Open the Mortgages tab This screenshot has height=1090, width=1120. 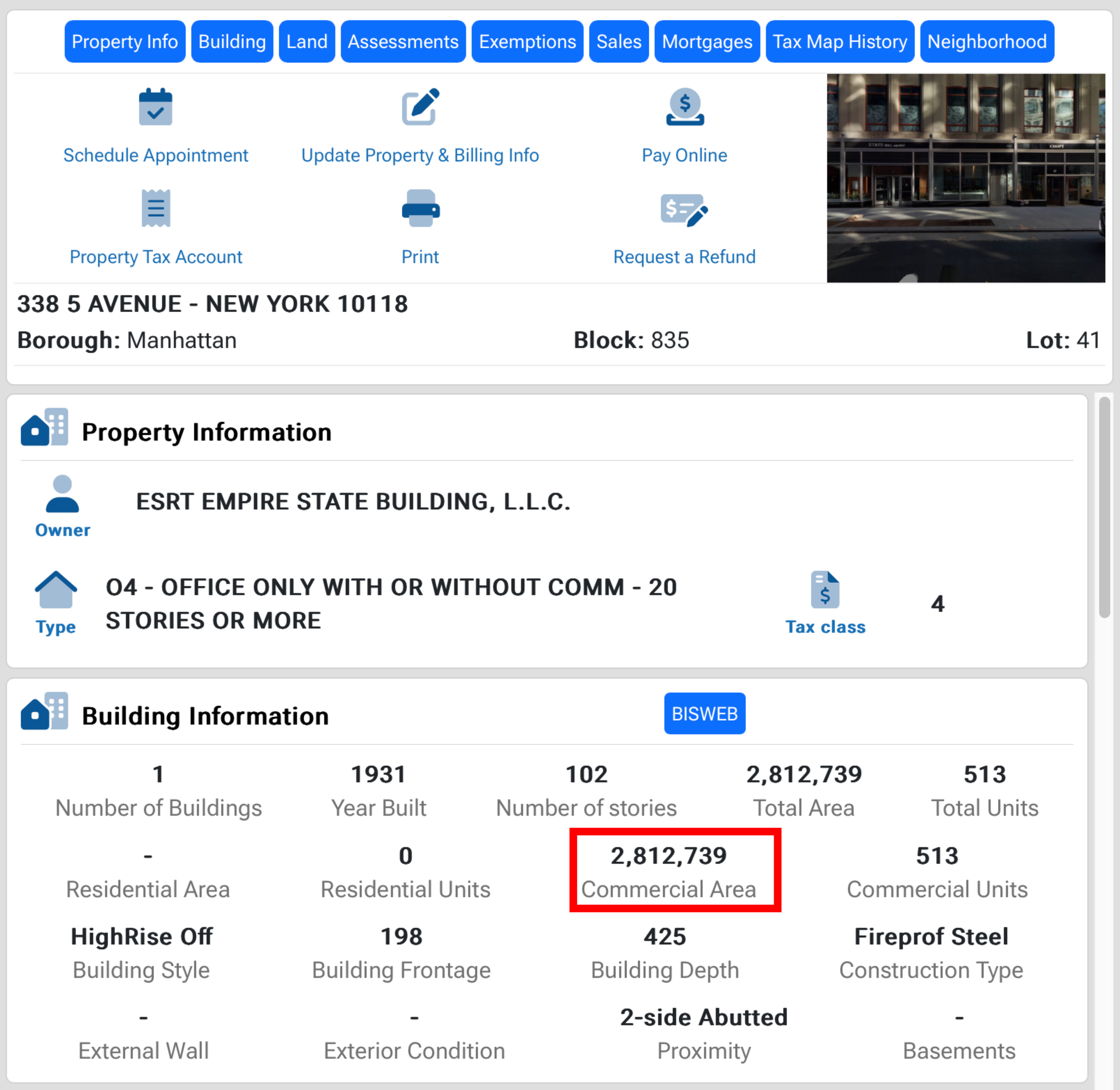[x=707, y=42]
